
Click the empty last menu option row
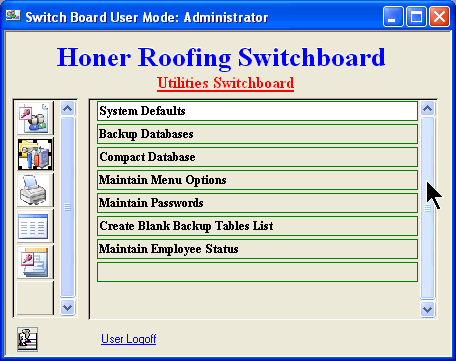(x=257, y=272)
